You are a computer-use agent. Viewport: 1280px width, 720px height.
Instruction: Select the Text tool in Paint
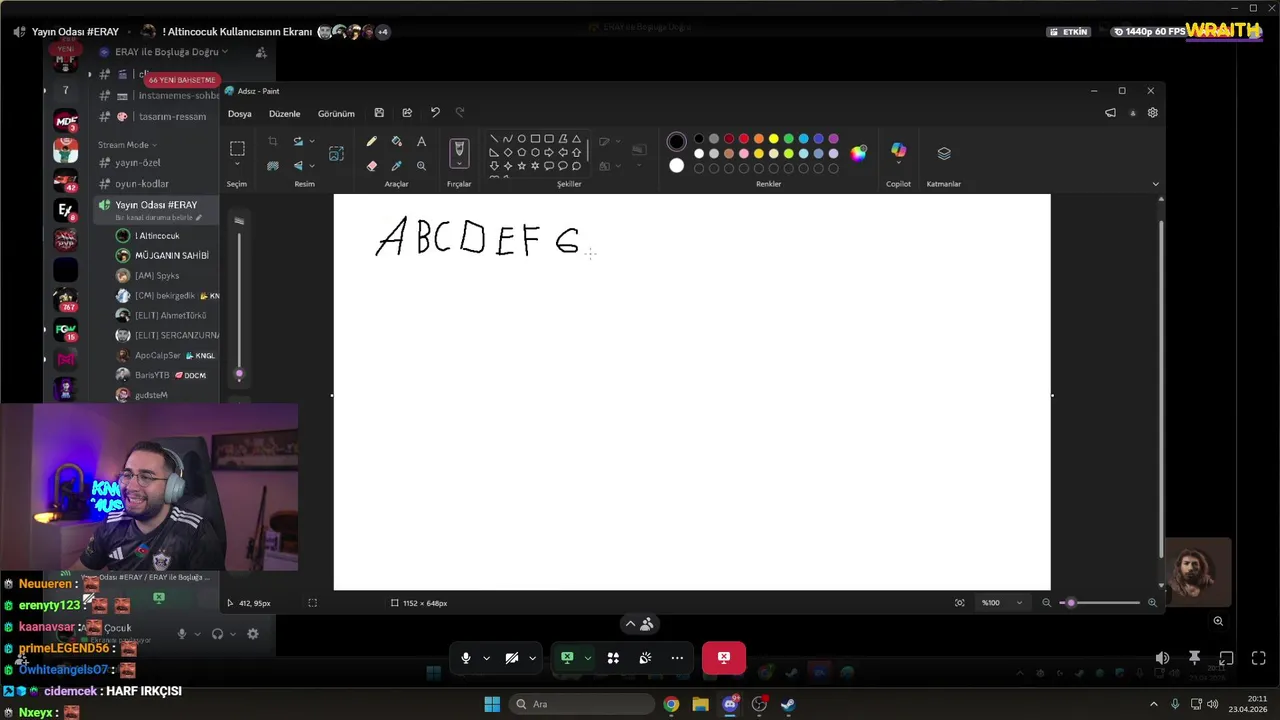(421, 142)
